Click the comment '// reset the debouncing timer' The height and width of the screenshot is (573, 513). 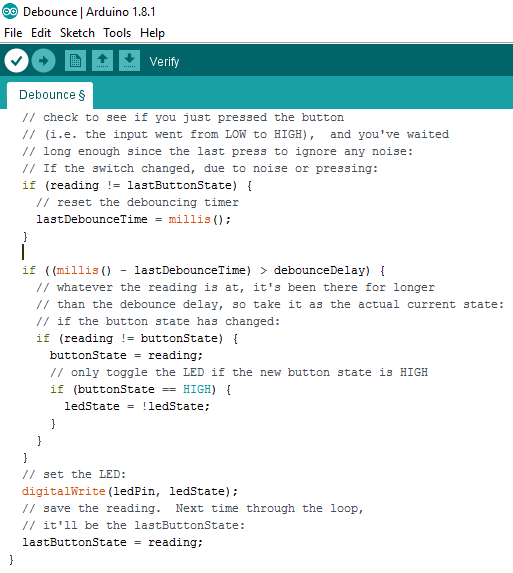click(137, 202)
